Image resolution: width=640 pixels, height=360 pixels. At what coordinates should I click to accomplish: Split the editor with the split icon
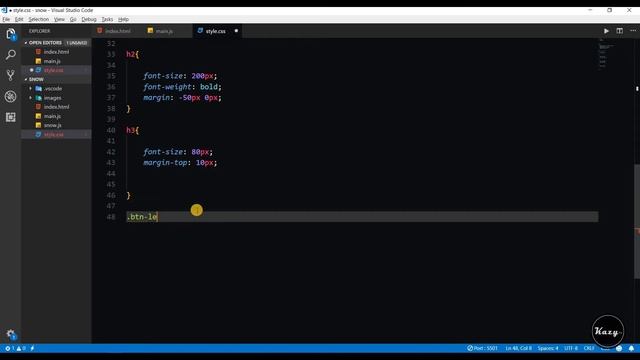[x=620, y=31]
